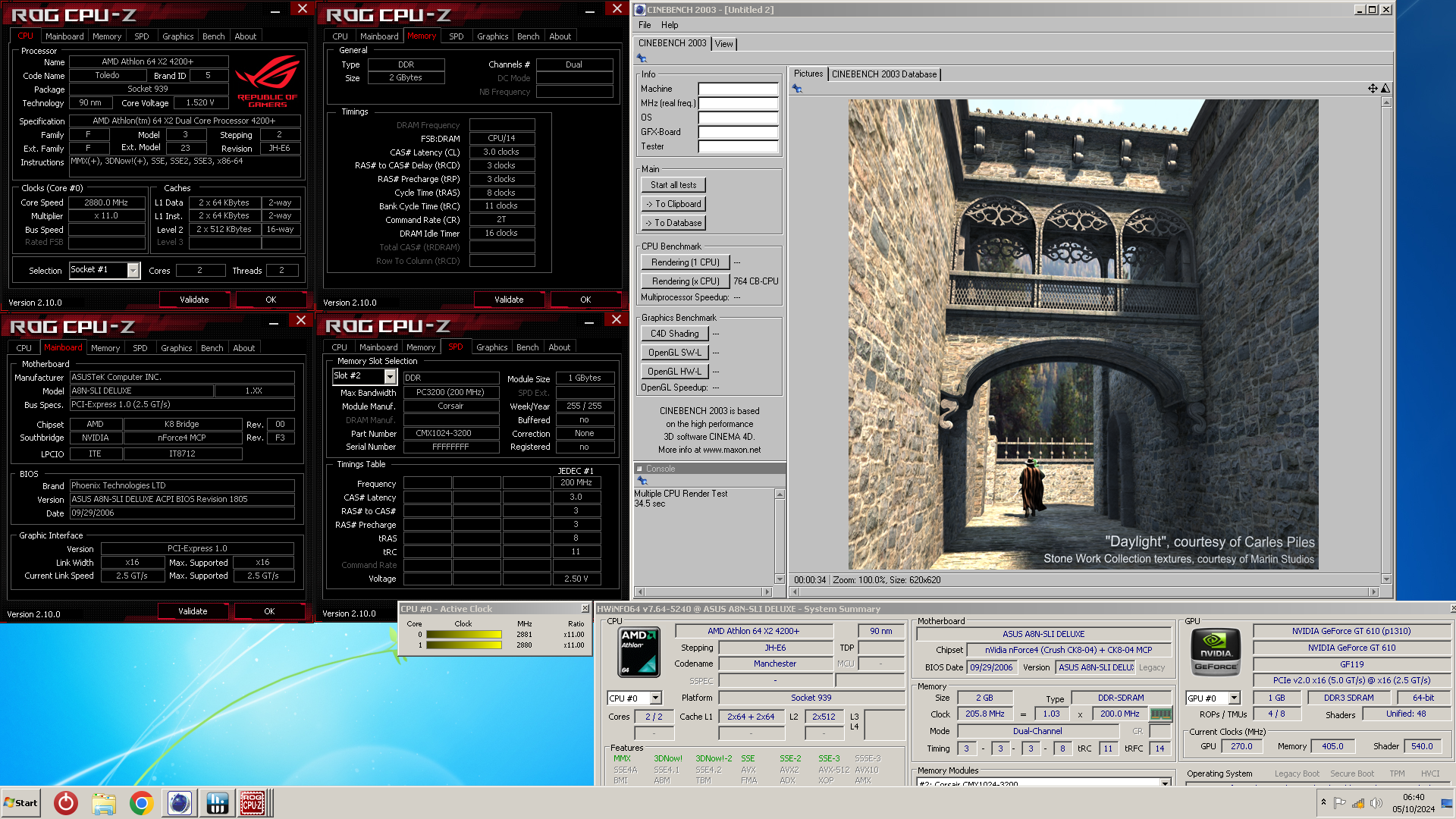The width and height of the screenshot is (1456, 819).
Task: Click the CINEBENCH window title bar icon
Action: point(640,10)
